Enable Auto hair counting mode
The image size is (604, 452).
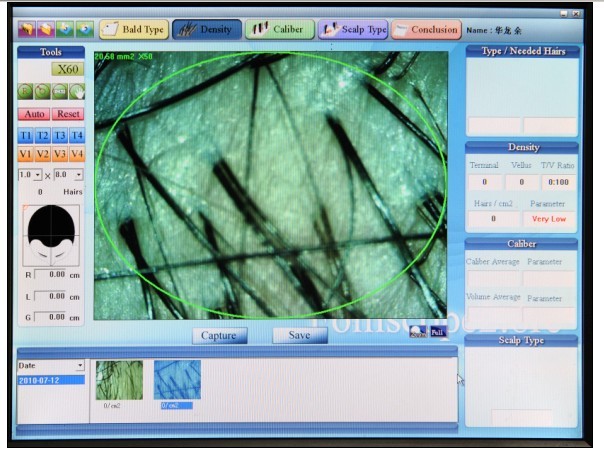click(x=34, y=114)
